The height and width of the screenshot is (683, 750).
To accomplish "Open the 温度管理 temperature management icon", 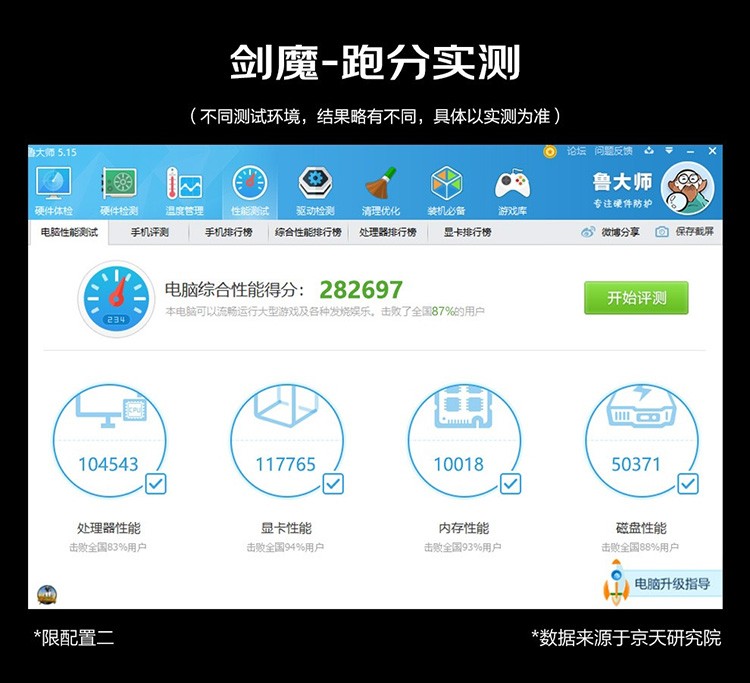I will 185,191.
